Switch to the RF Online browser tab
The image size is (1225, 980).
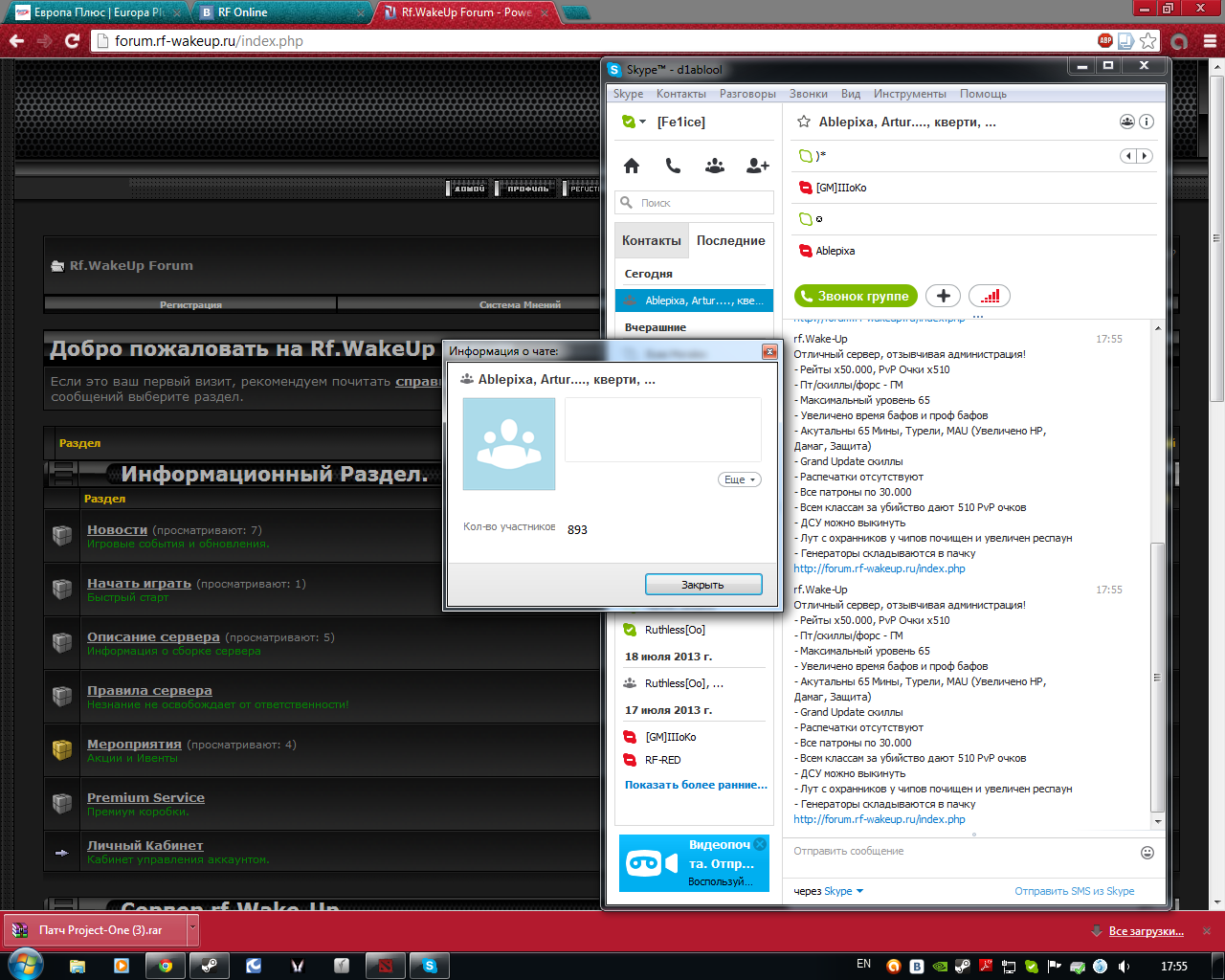click(280, 12)
